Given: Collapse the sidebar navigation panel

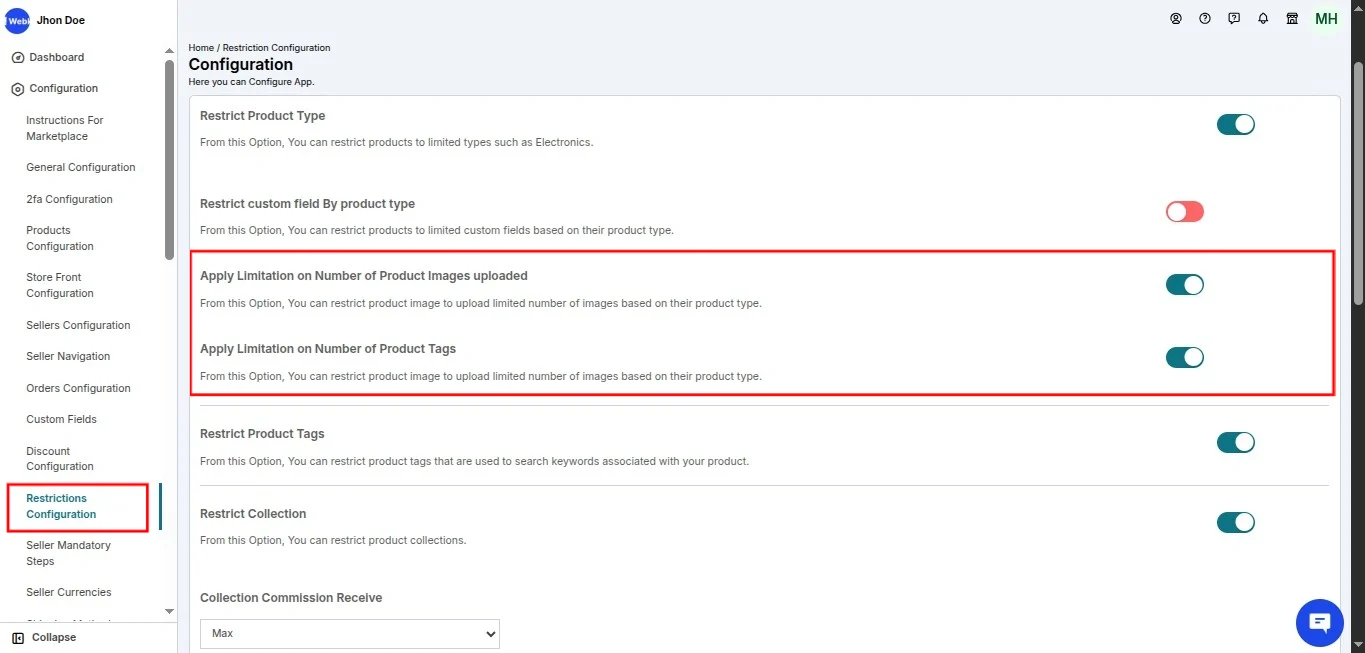Looking at the screenshot, I should coord(44,638).
